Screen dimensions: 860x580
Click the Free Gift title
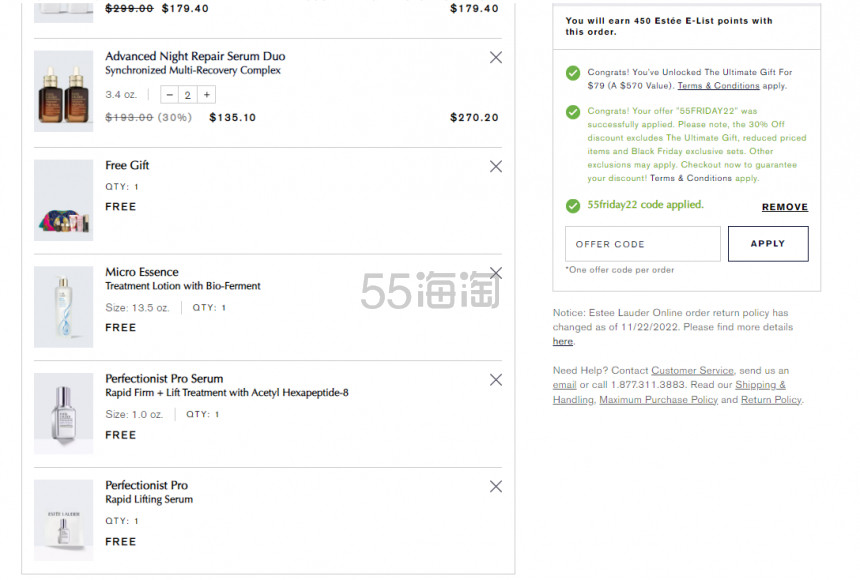coord(127,165)
